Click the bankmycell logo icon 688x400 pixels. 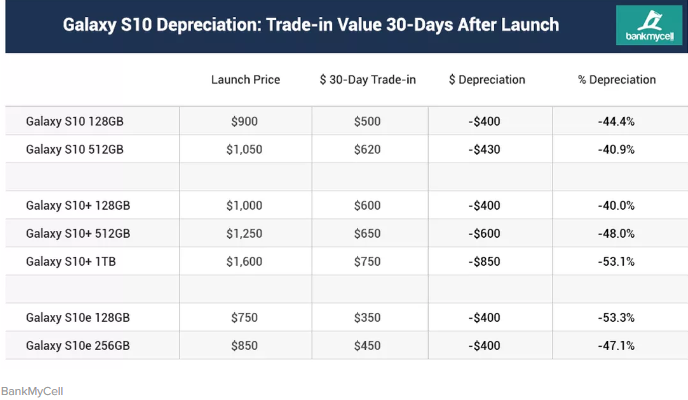(x=649, y=25)
